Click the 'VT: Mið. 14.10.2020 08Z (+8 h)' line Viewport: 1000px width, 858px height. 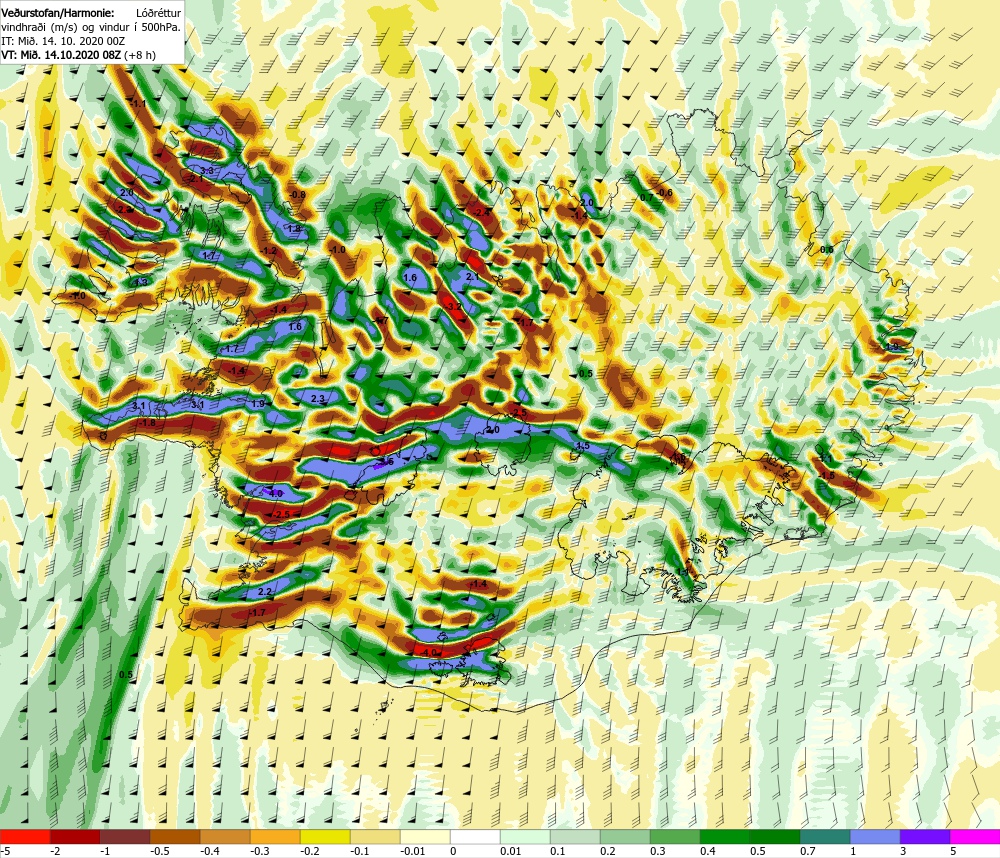coord(78,55)
